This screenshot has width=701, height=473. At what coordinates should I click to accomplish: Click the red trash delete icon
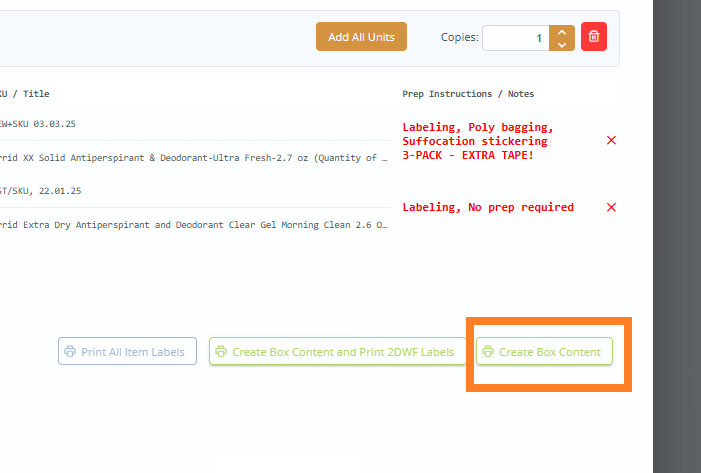[594, 38]
